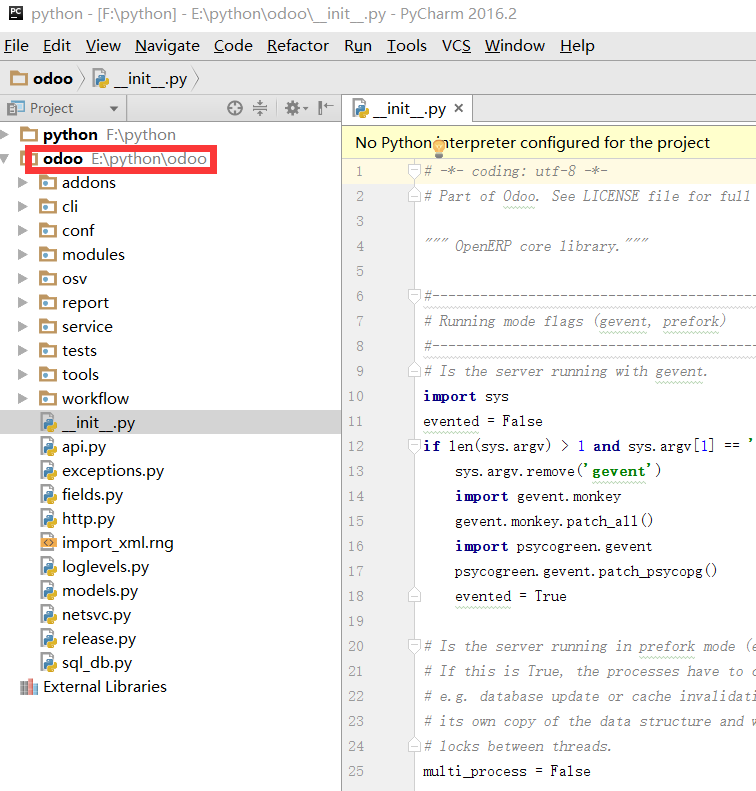Switch to the __init__.py editor tab
This screenshot has height=791, width=756.
point(409,108)
